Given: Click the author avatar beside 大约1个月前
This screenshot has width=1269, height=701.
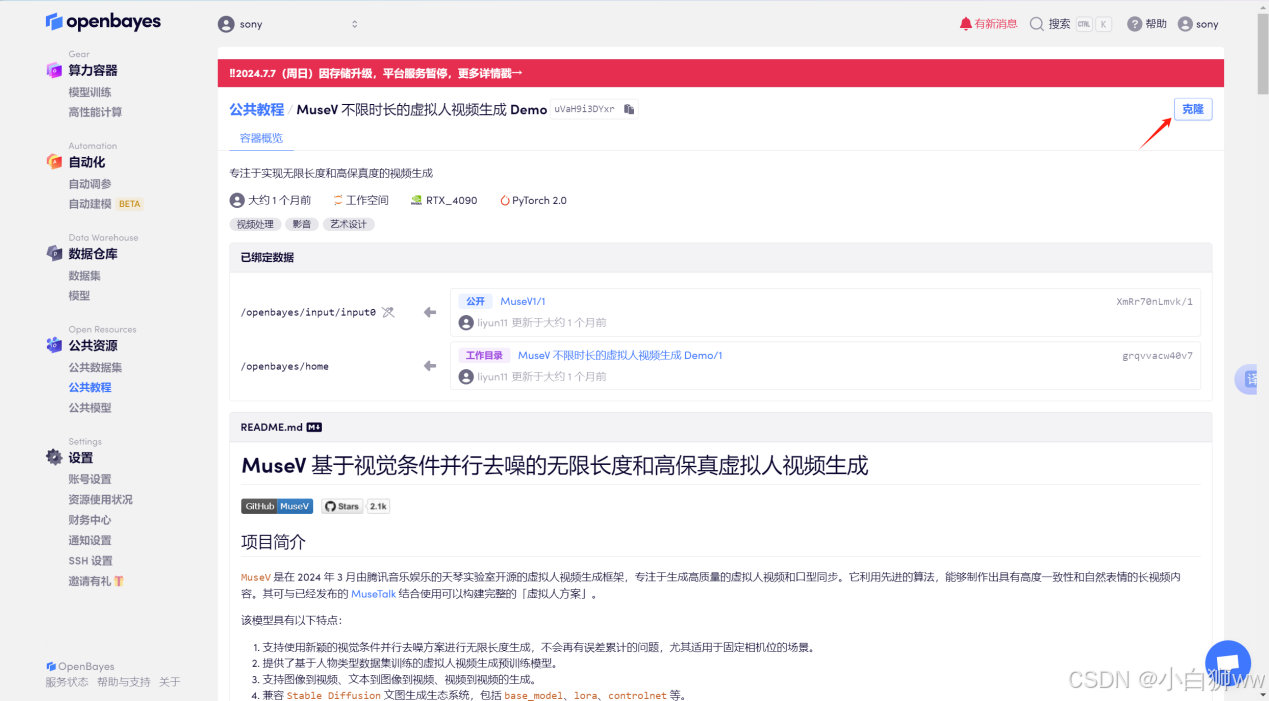Looking at the screenshot, I should tap(237, 200).
